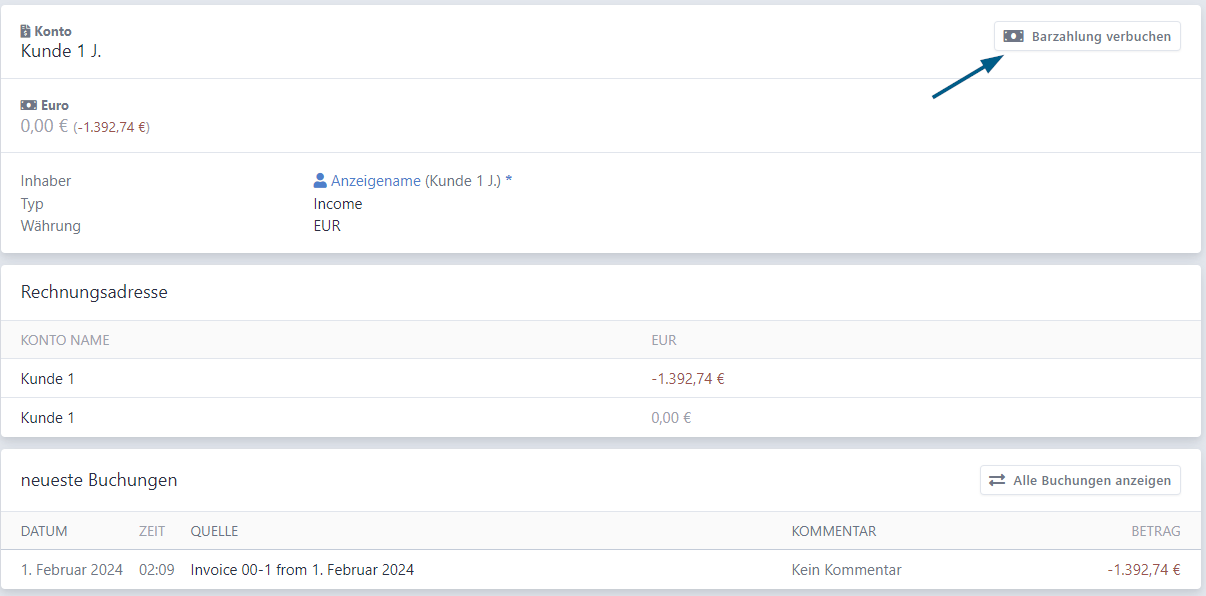Click the Barzahlung verbuchen button
This screenshot has height=596, width=1206.
click(1087, 36)
